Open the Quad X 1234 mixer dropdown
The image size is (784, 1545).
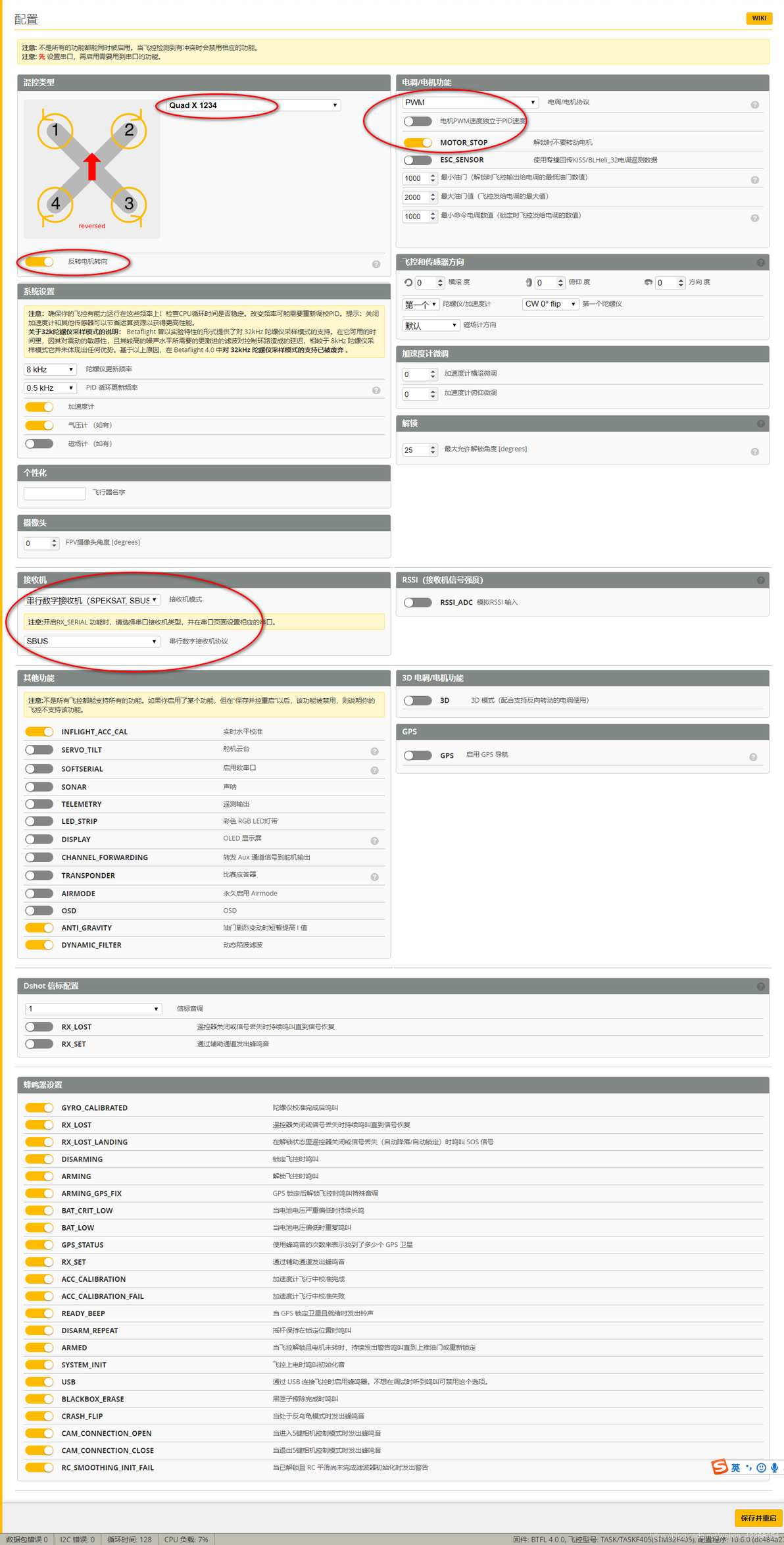pos(253,105)
